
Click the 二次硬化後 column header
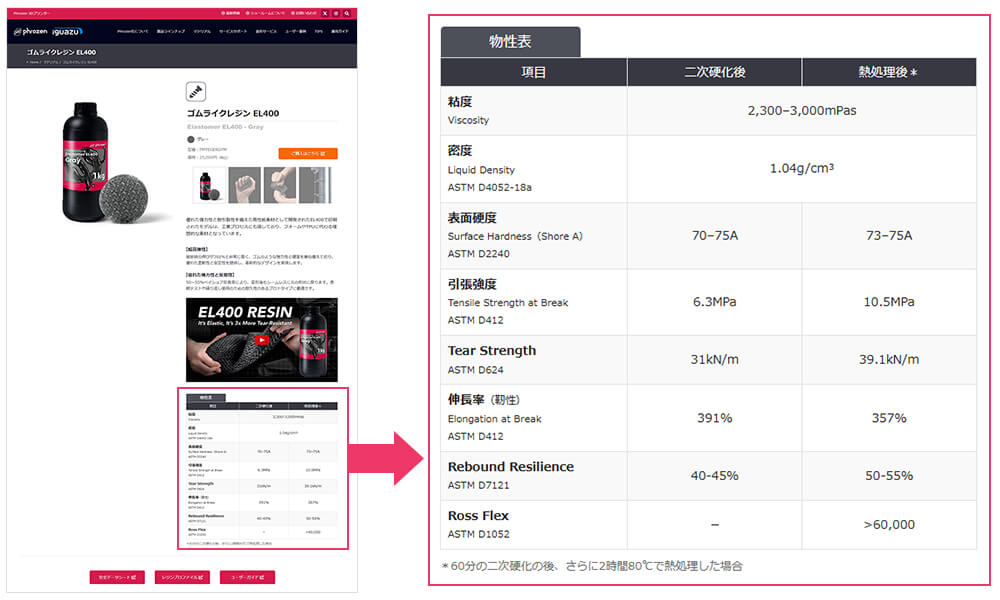(x=714, y=72)
